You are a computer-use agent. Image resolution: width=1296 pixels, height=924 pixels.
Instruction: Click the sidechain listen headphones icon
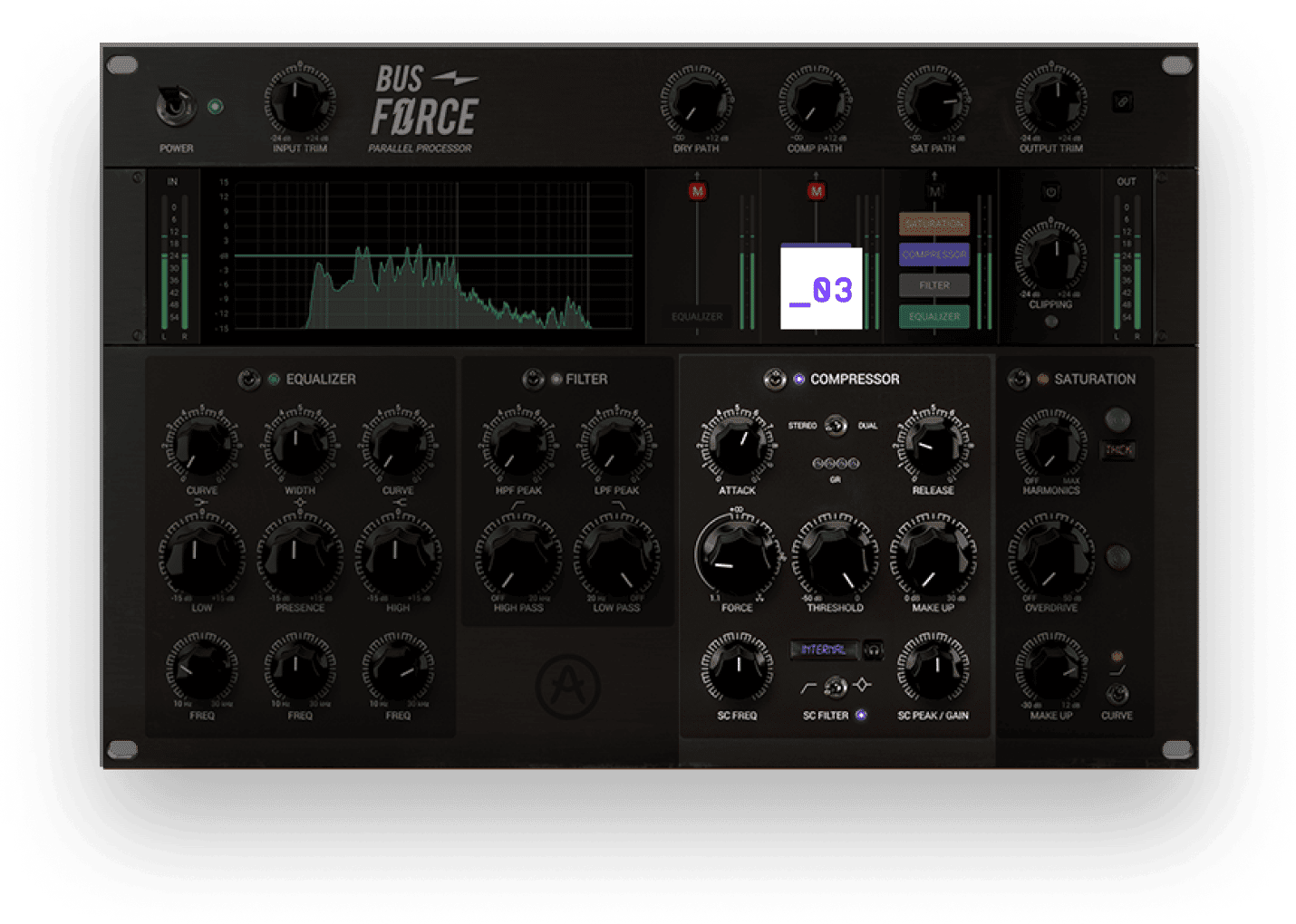click(873, 650)
